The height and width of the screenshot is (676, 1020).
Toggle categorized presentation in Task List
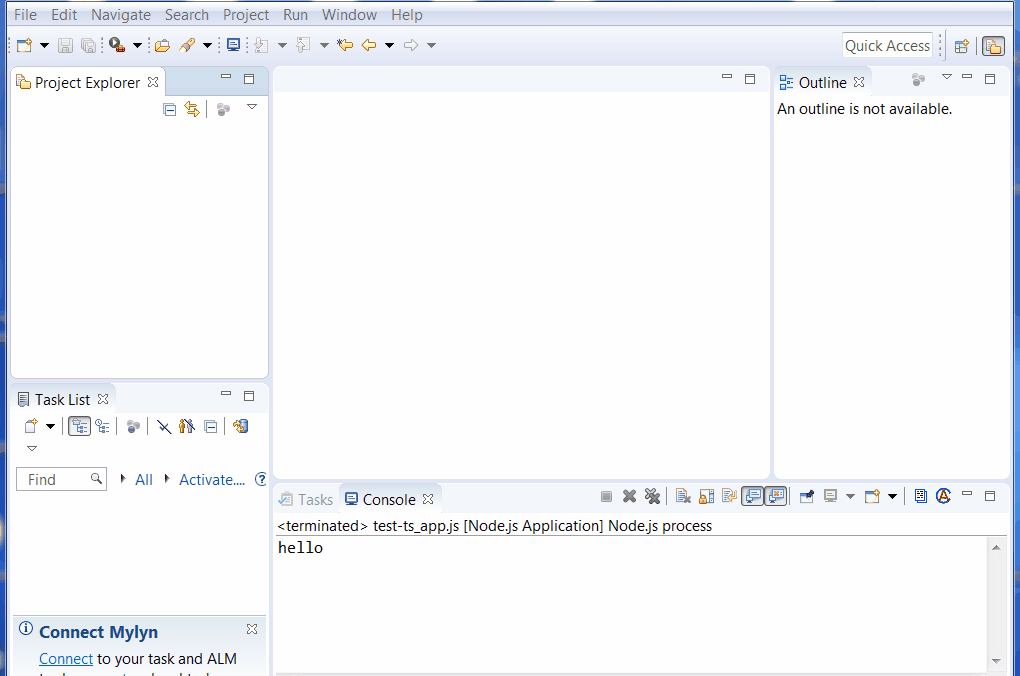(79, 425)
